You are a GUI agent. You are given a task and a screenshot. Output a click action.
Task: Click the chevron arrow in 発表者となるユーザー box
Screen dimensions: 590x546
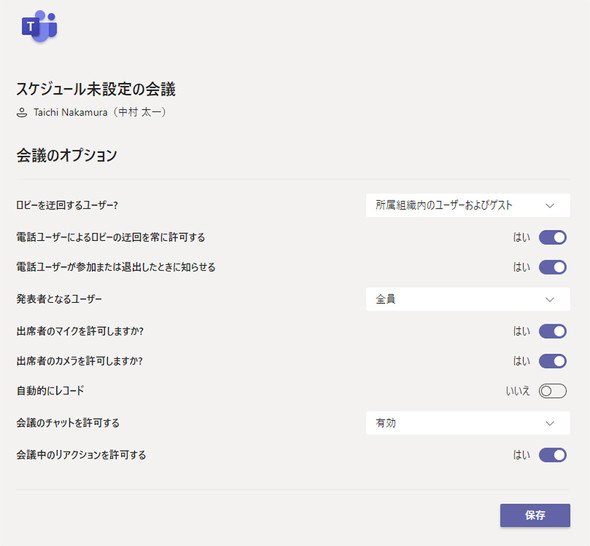(550, 300)
